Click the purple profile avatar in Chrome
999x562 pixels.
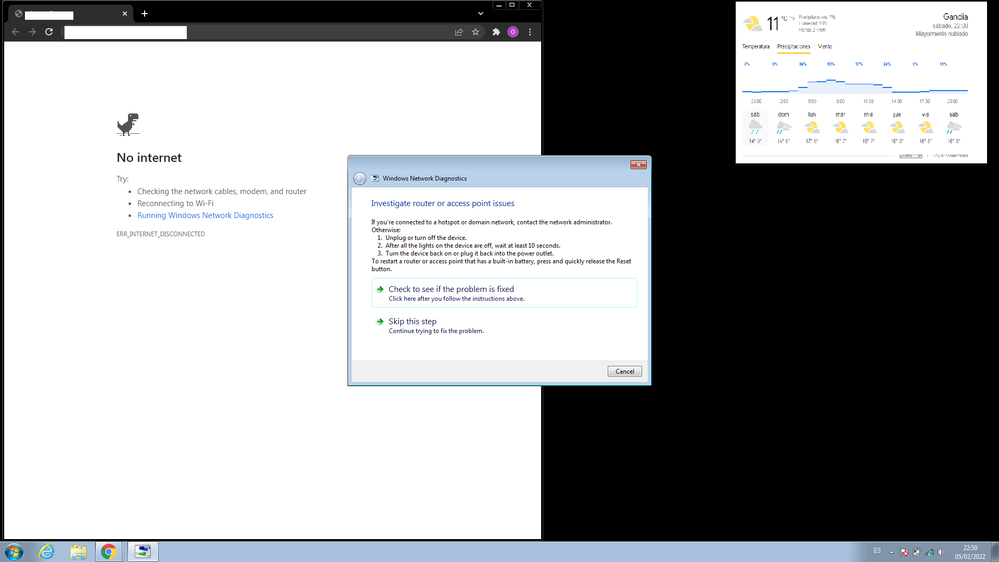click(513, 32)
